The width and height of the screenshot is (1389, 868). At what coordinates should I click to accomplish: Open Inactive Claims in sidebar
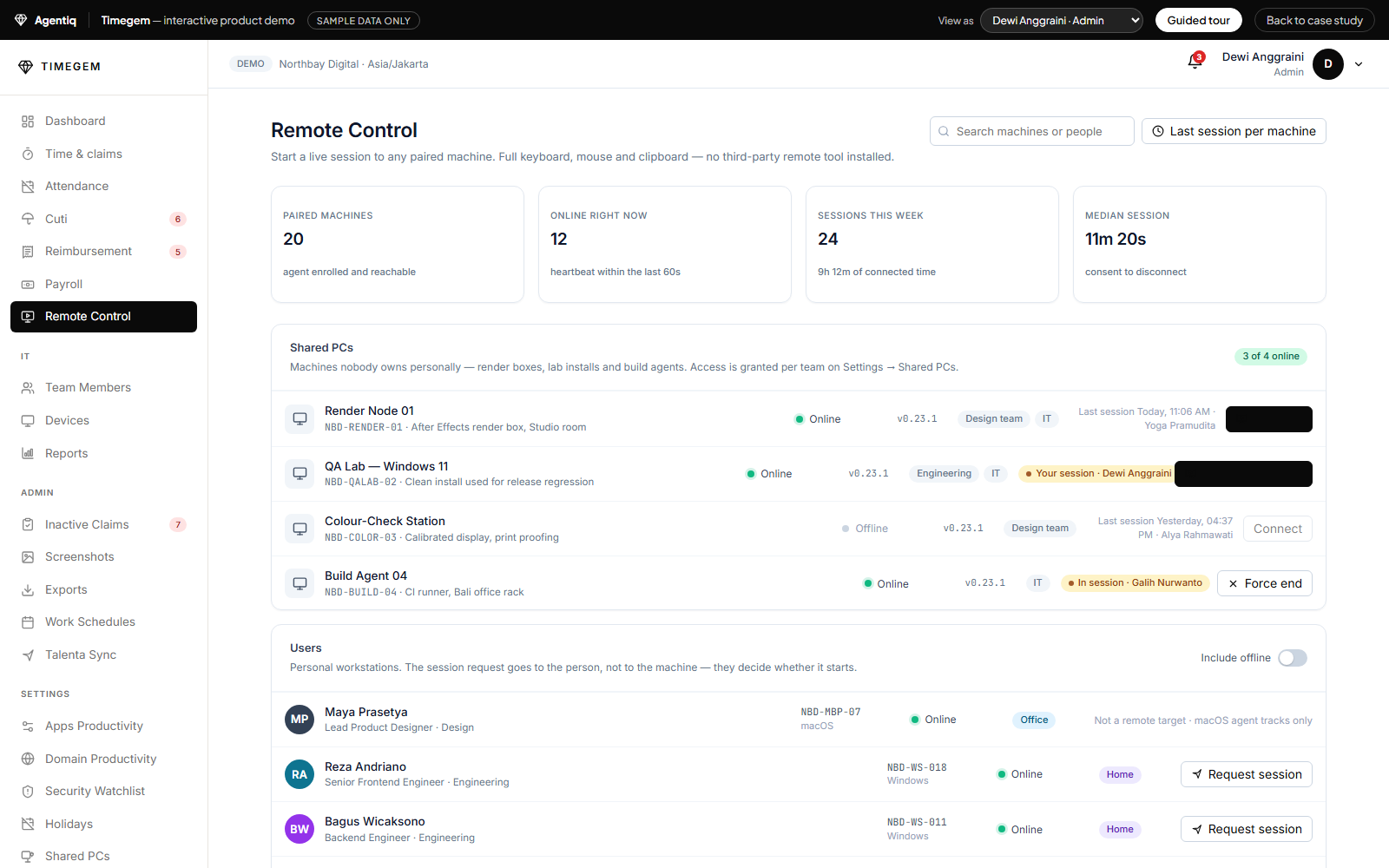coord(103,524)
